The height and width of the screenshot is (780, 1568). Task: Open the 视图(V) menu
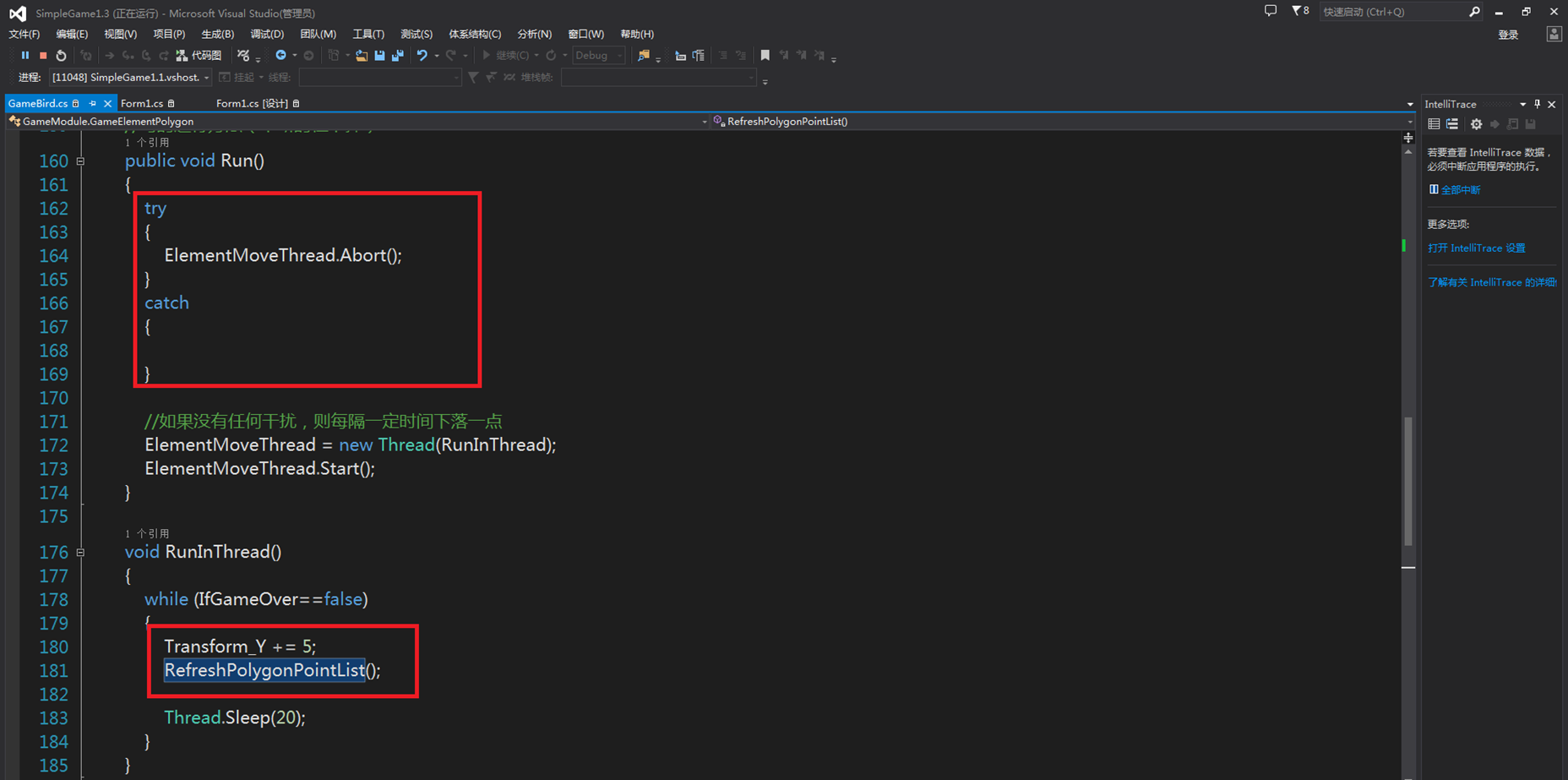click(x=120, y=34)
